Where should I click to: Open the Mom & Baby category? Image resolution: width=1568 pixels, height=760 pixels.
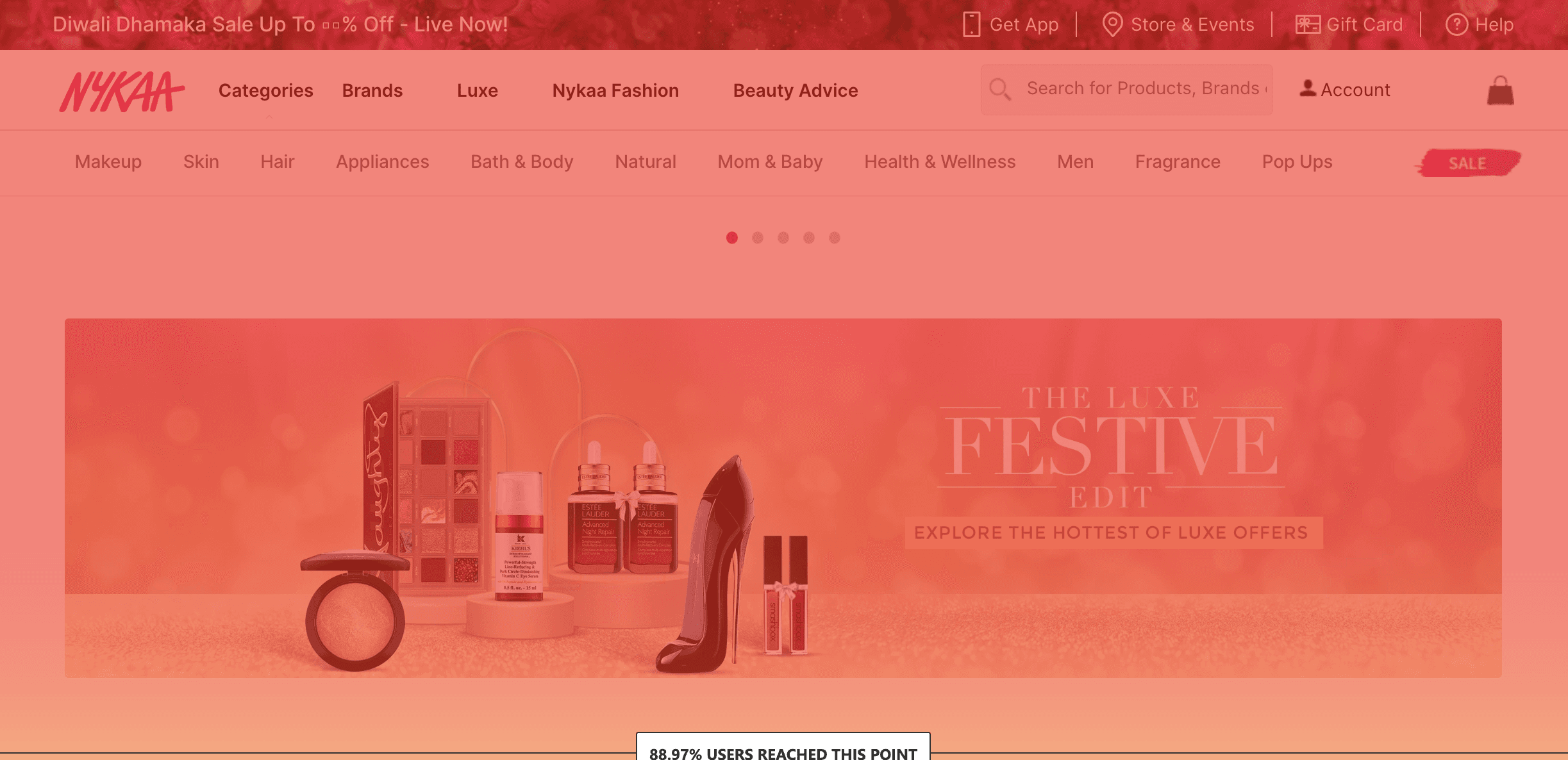point(770,161)
